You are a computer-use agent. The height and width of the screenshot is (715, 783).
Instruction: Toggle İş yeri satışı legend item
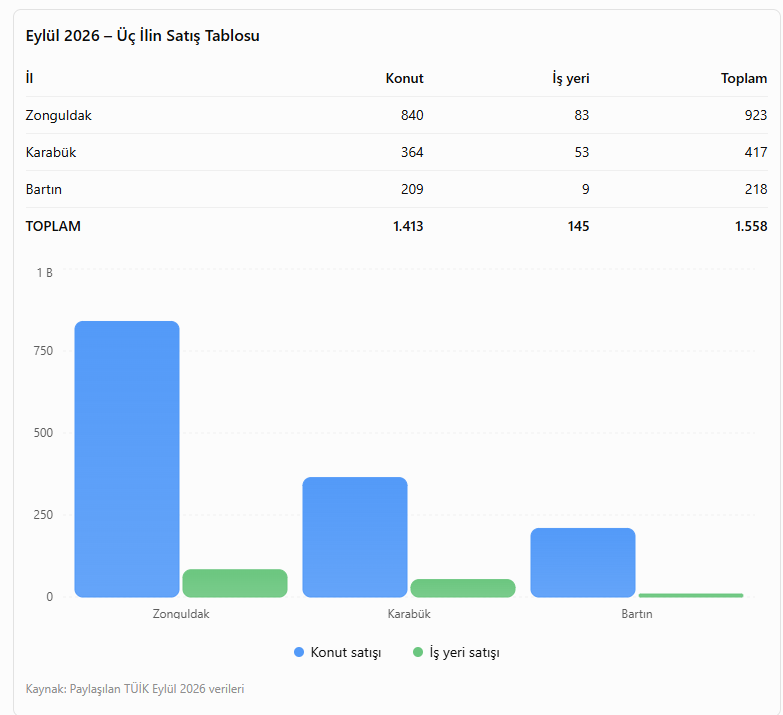click(456, 652)
